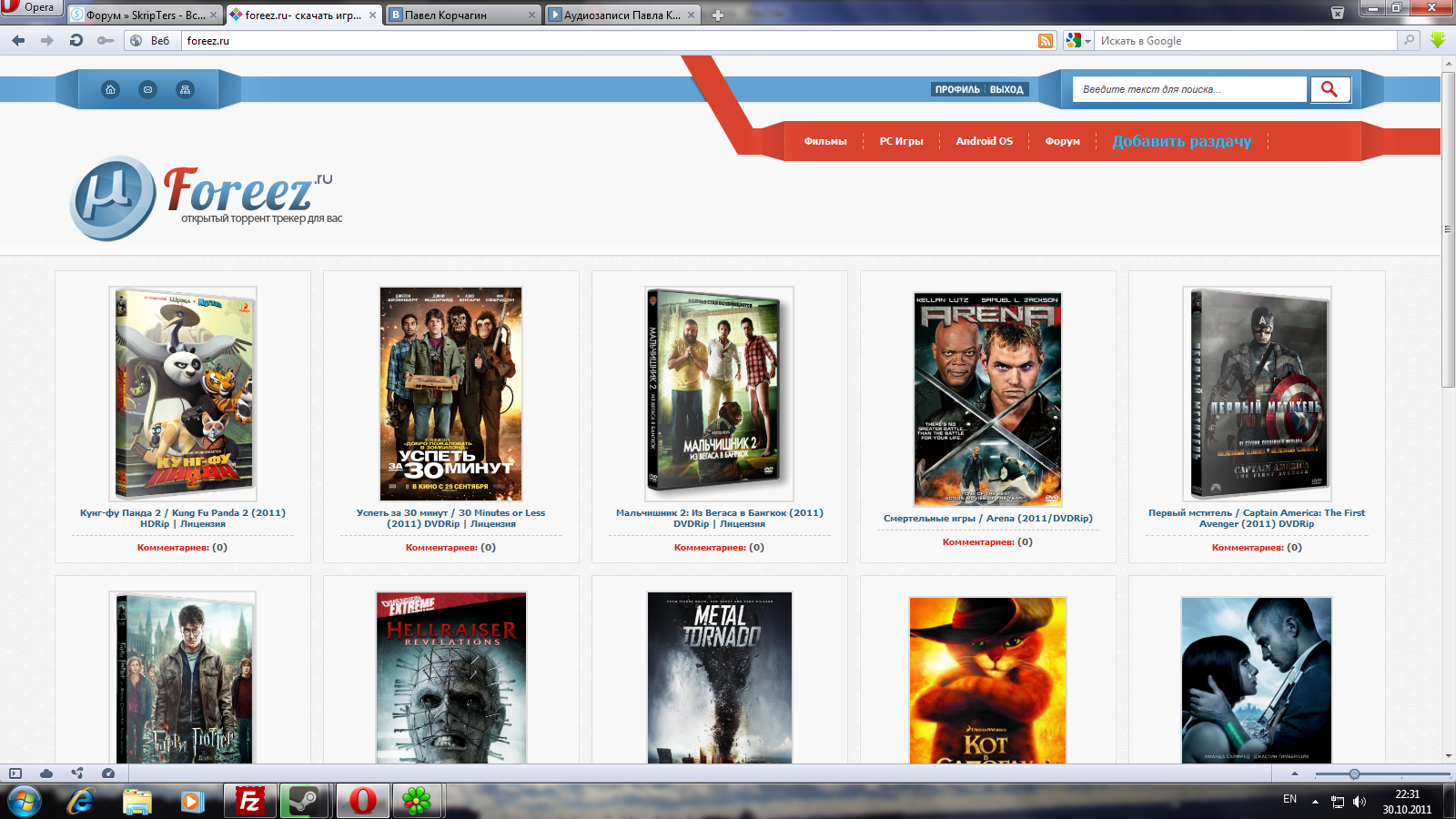This screenshot has width=1456, height=819.
Task: Open the Windows Start menu
Action: click(24, 801)
